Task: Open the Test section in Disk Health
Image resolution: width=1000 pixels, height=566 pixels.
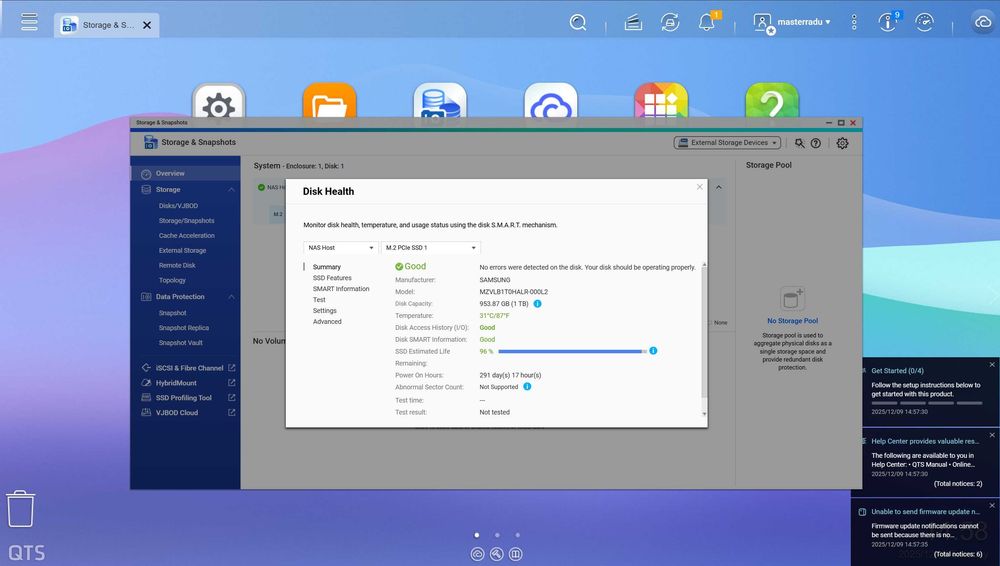Action: [319, 299]
